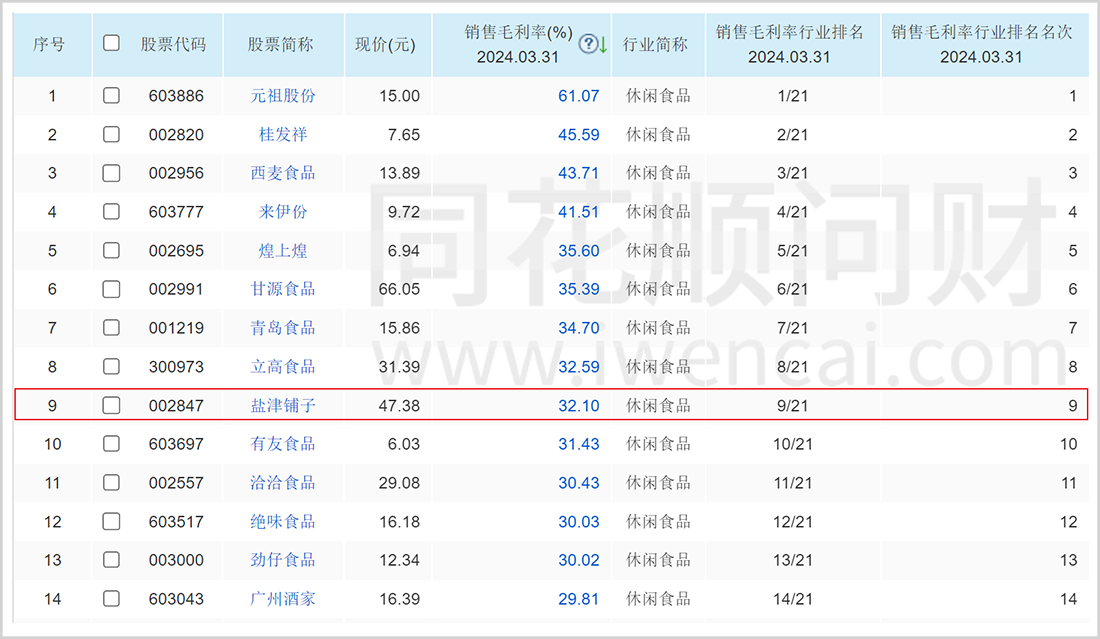Tick the checkbox for stock 603043
The width and height of the screenshot is (1100, 639).
click(x=111, y=598)
